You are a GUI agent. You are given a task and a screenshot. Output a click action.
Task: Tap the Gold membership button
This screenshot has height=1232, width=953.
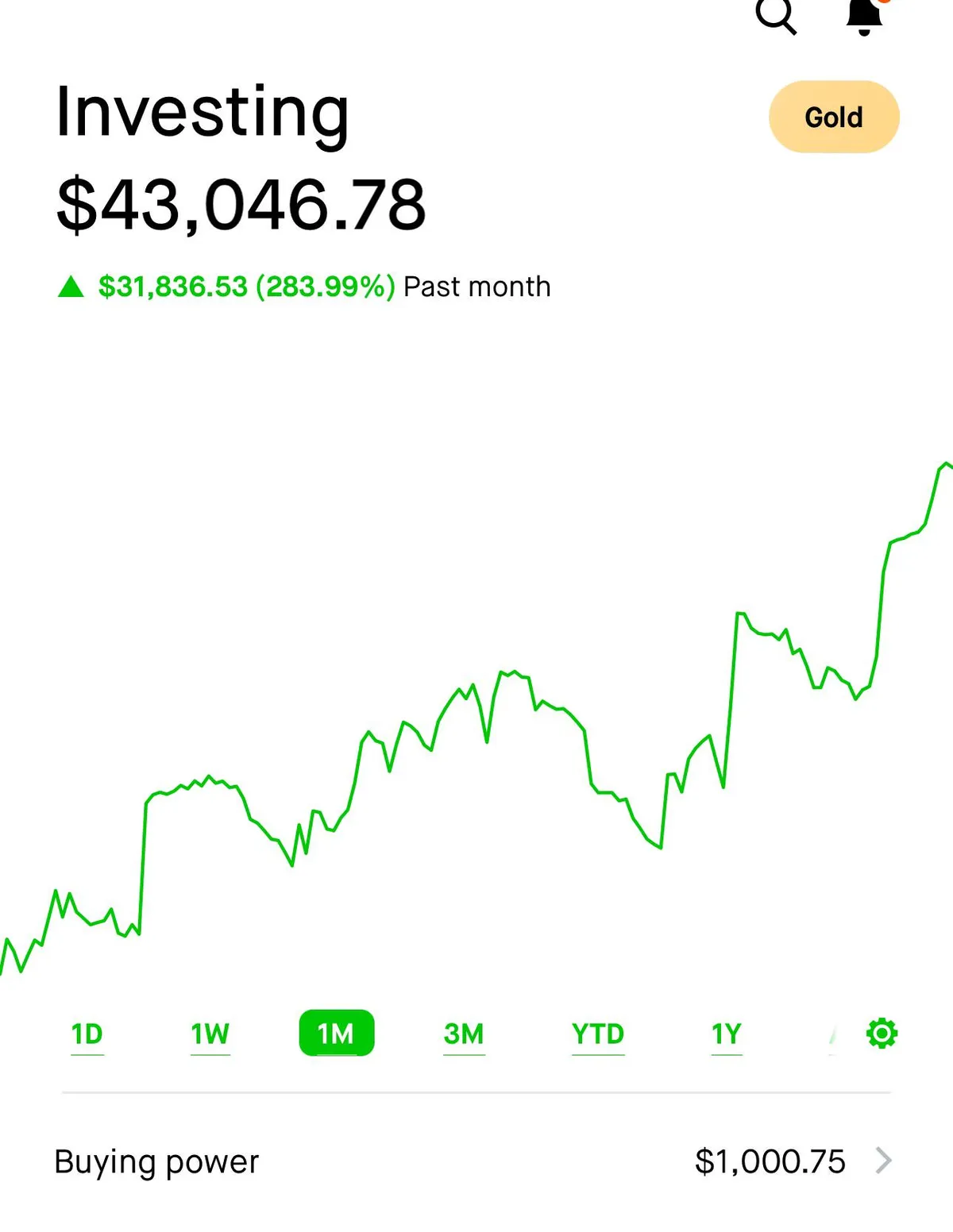click(x=834, y=117)
